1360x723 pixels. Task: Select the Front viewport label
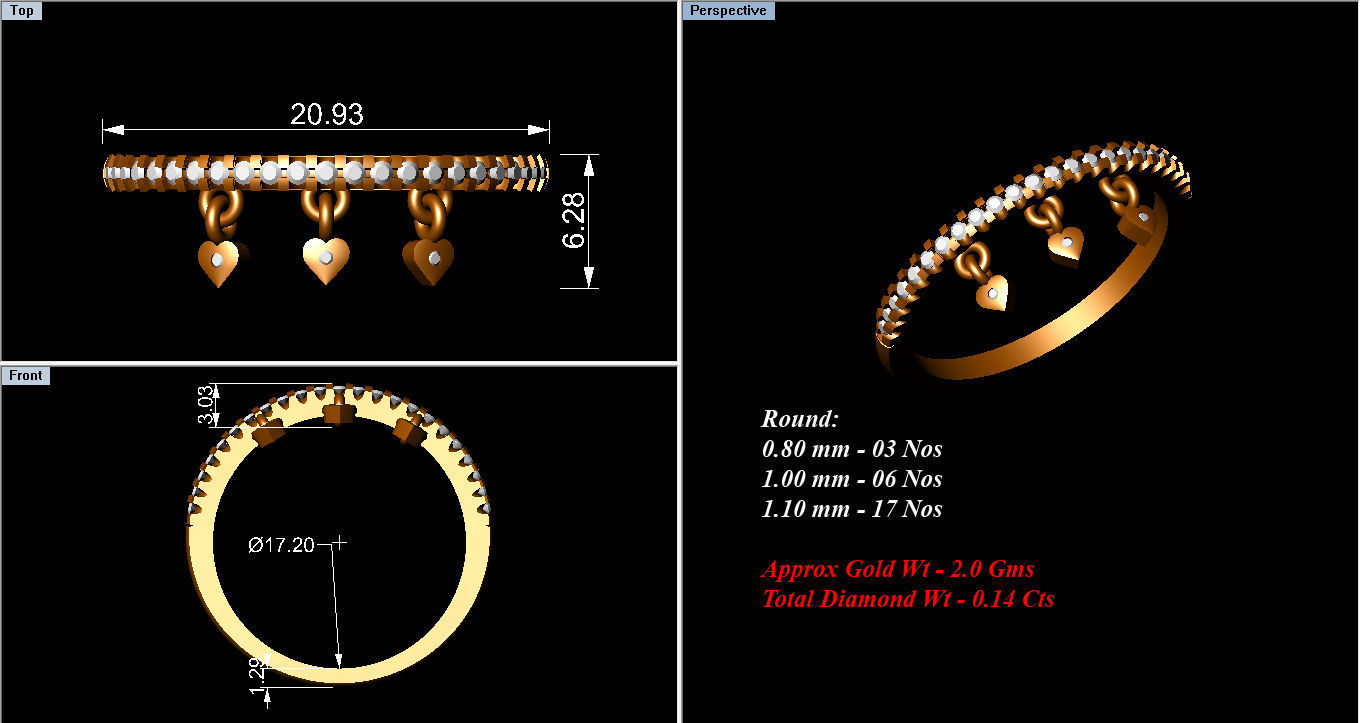[26, 375]
